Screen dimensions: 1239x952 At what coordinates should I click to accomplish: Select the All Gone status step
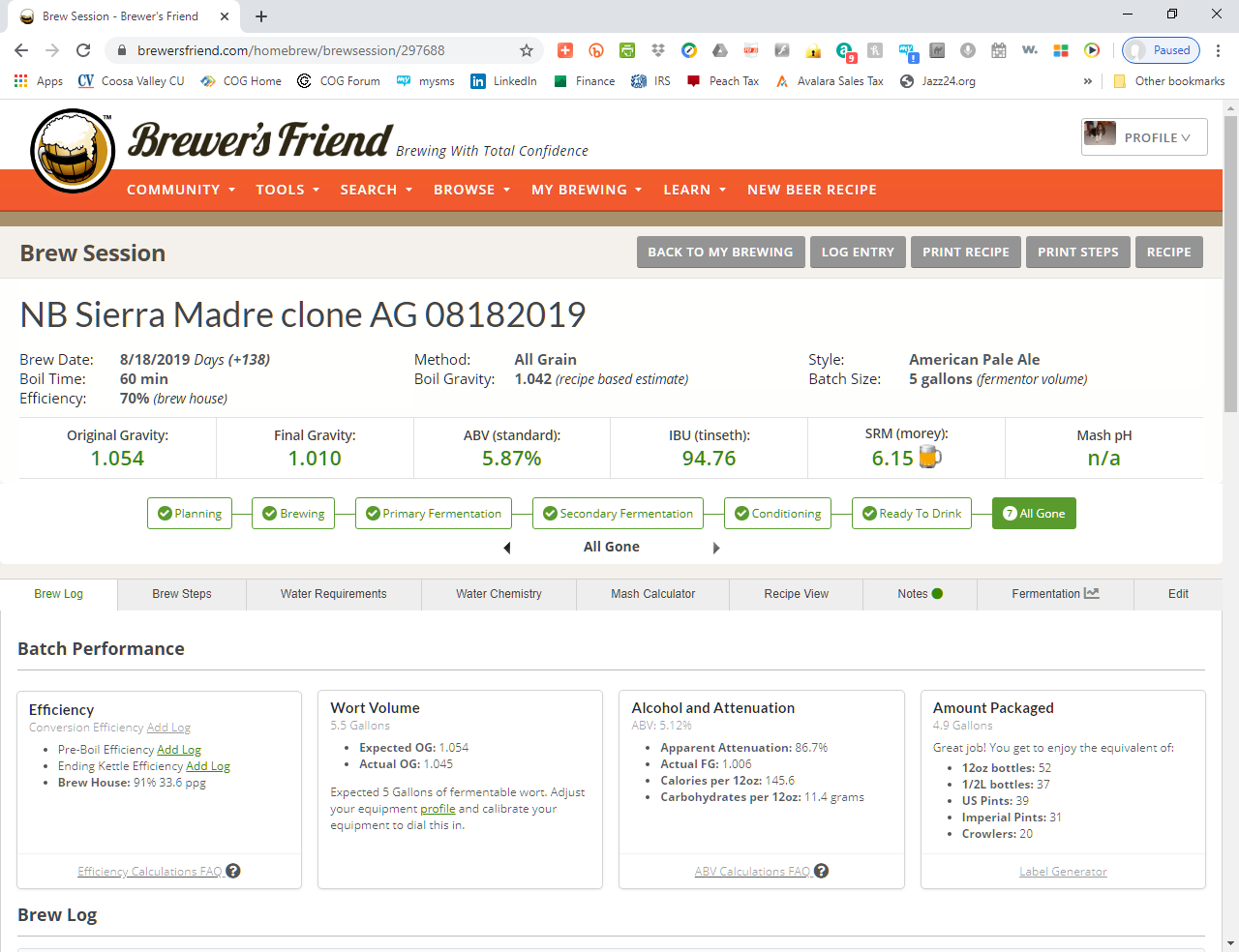[1034, 513]
